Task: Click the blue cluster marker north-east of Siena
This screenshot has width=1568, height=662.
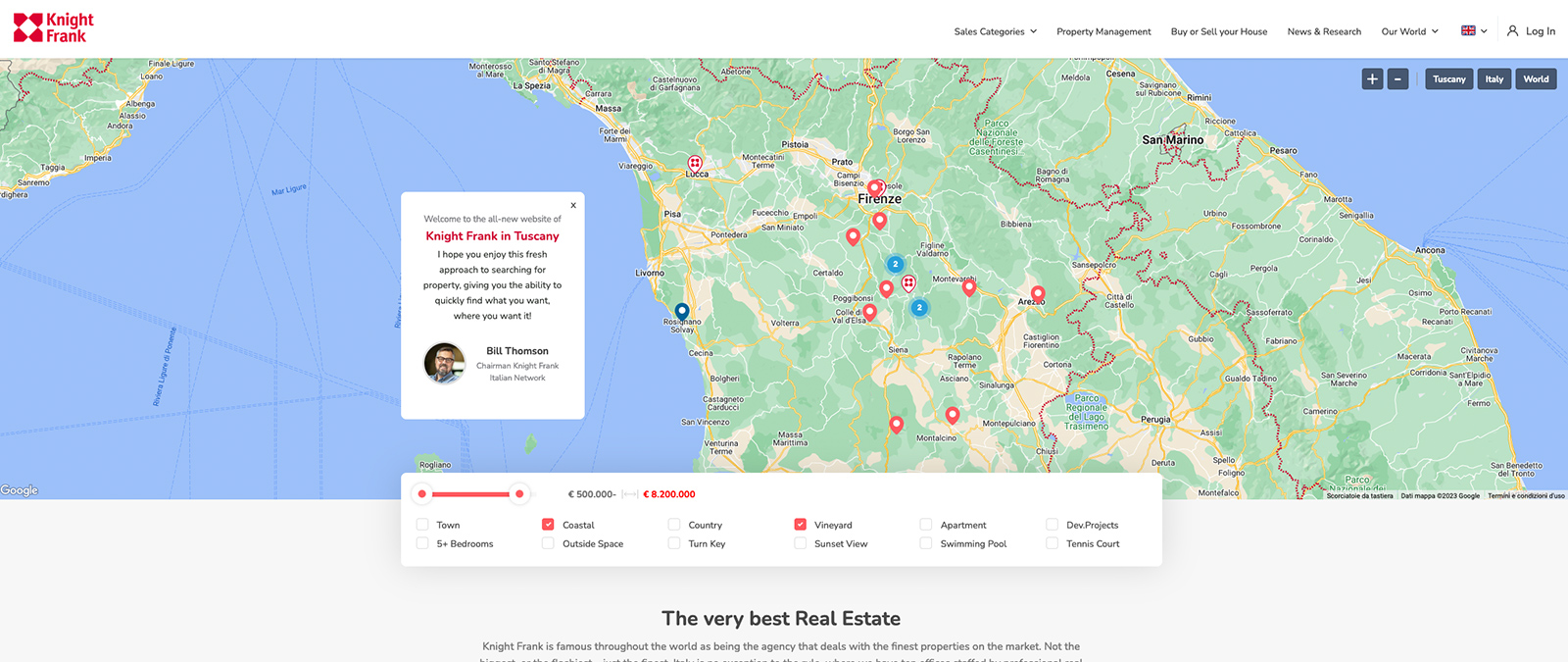Action: pyautogui.click(x=919, y=307)
